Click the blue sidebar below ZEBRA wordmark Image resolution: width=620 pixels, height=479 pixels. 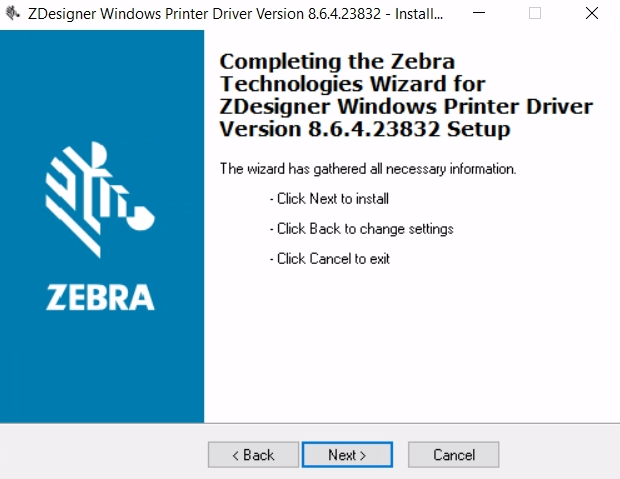pos(102,368)
